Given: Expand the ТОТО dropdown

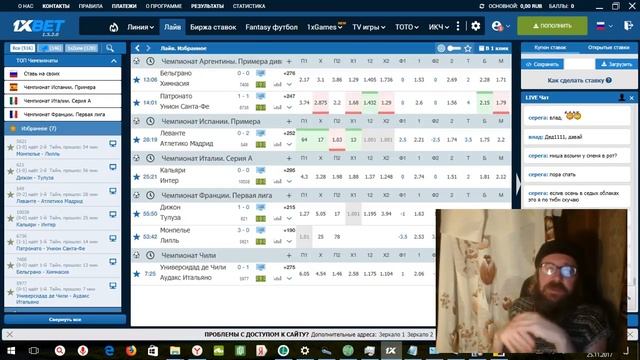Looking at the screenshot, I should [x=407, y=27].
